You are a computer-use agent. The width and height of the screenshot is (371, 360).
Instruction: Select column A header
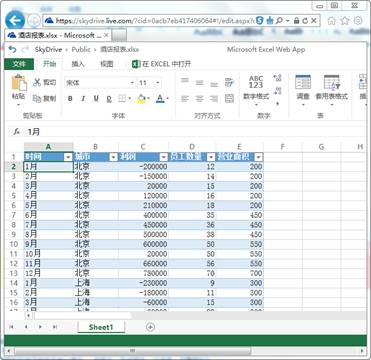49,147
